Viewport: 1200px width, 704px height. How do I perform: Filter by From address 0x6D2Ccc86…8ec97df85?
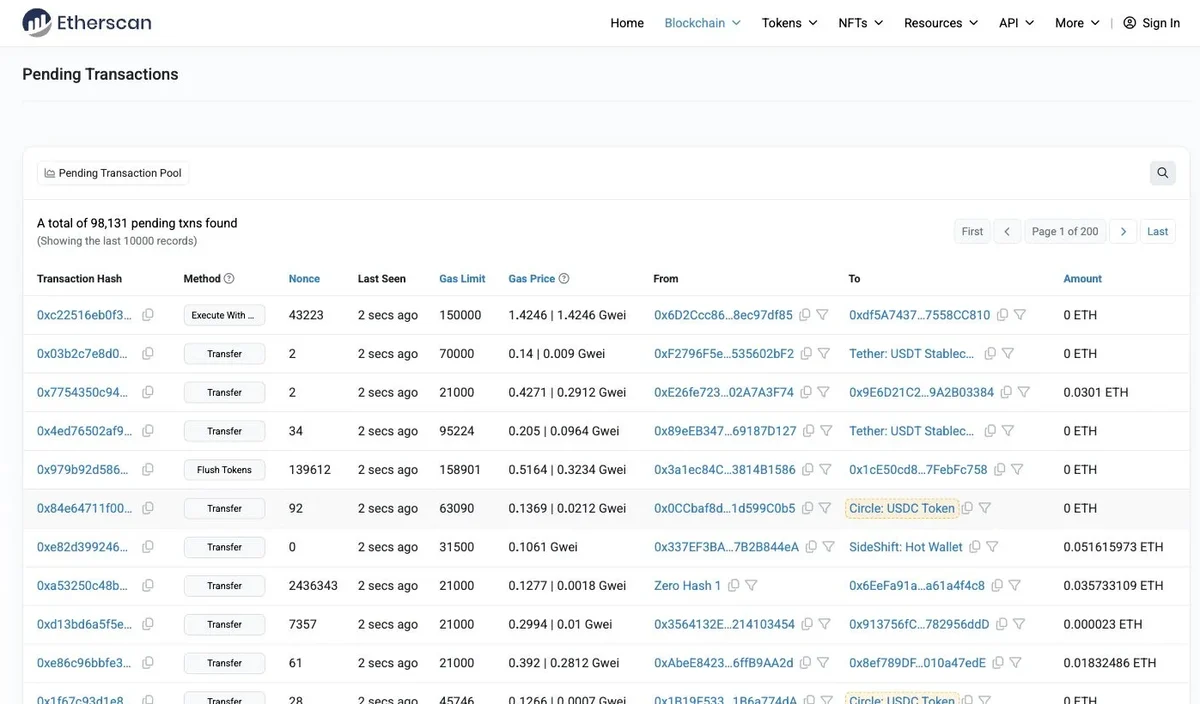822,315
